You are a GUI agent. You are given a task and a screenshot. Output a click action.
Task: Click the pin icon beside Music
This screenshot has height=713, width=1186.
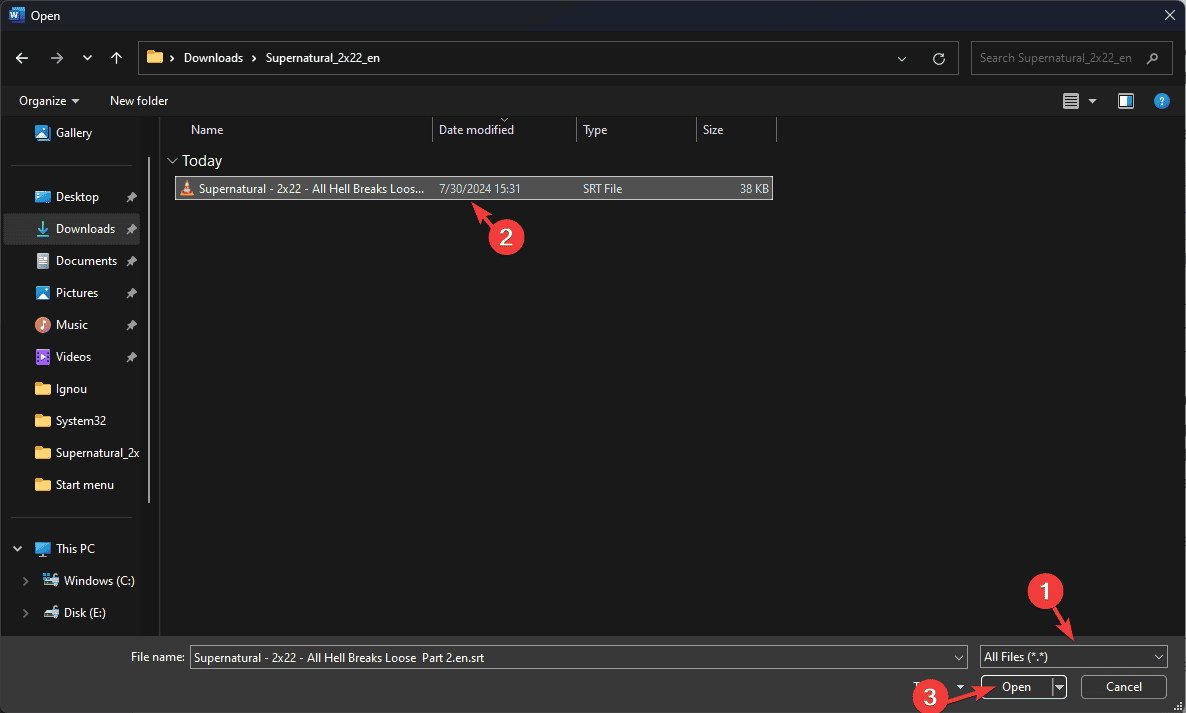click(132, 325)
